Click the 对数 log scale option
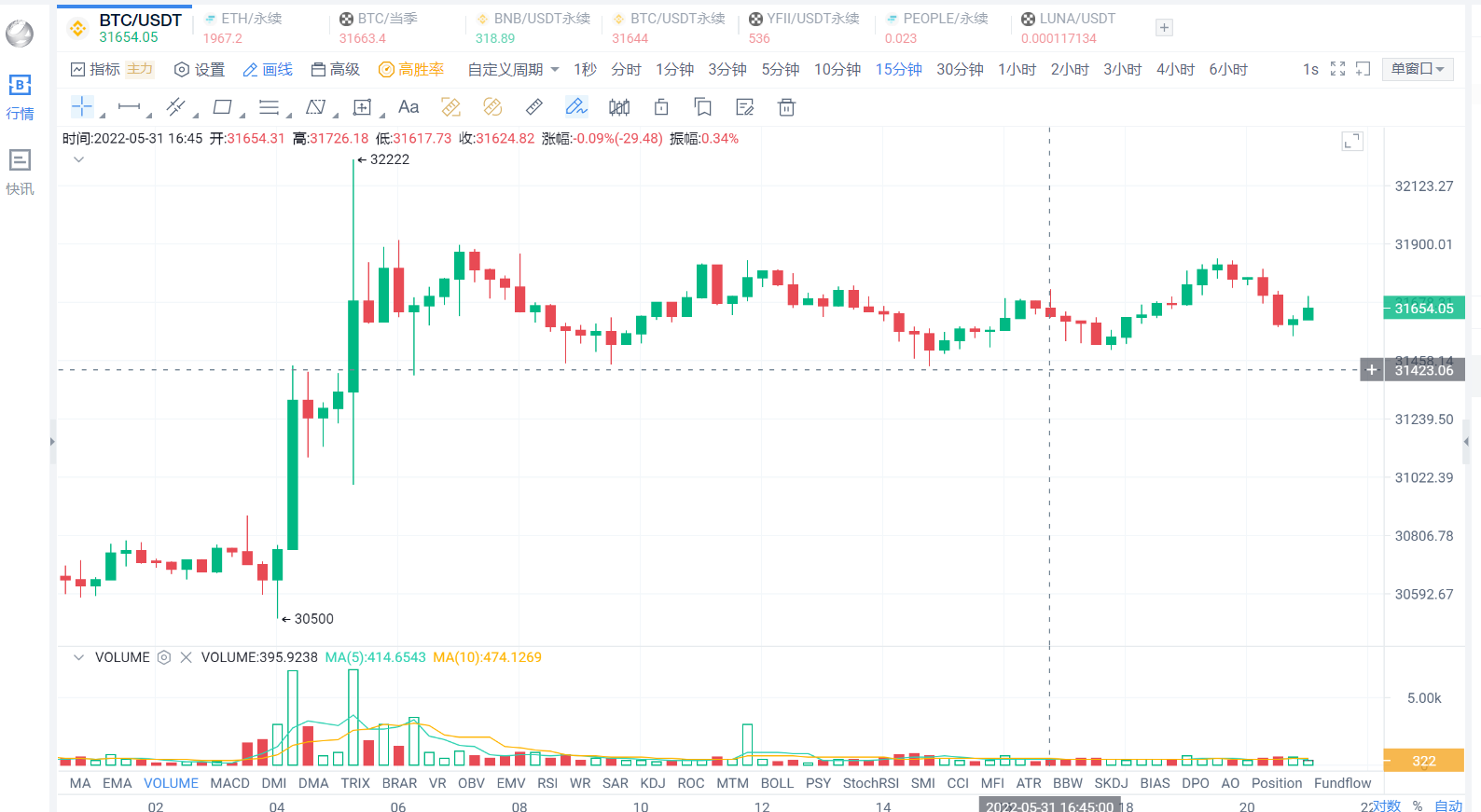 pos(1386,805)
